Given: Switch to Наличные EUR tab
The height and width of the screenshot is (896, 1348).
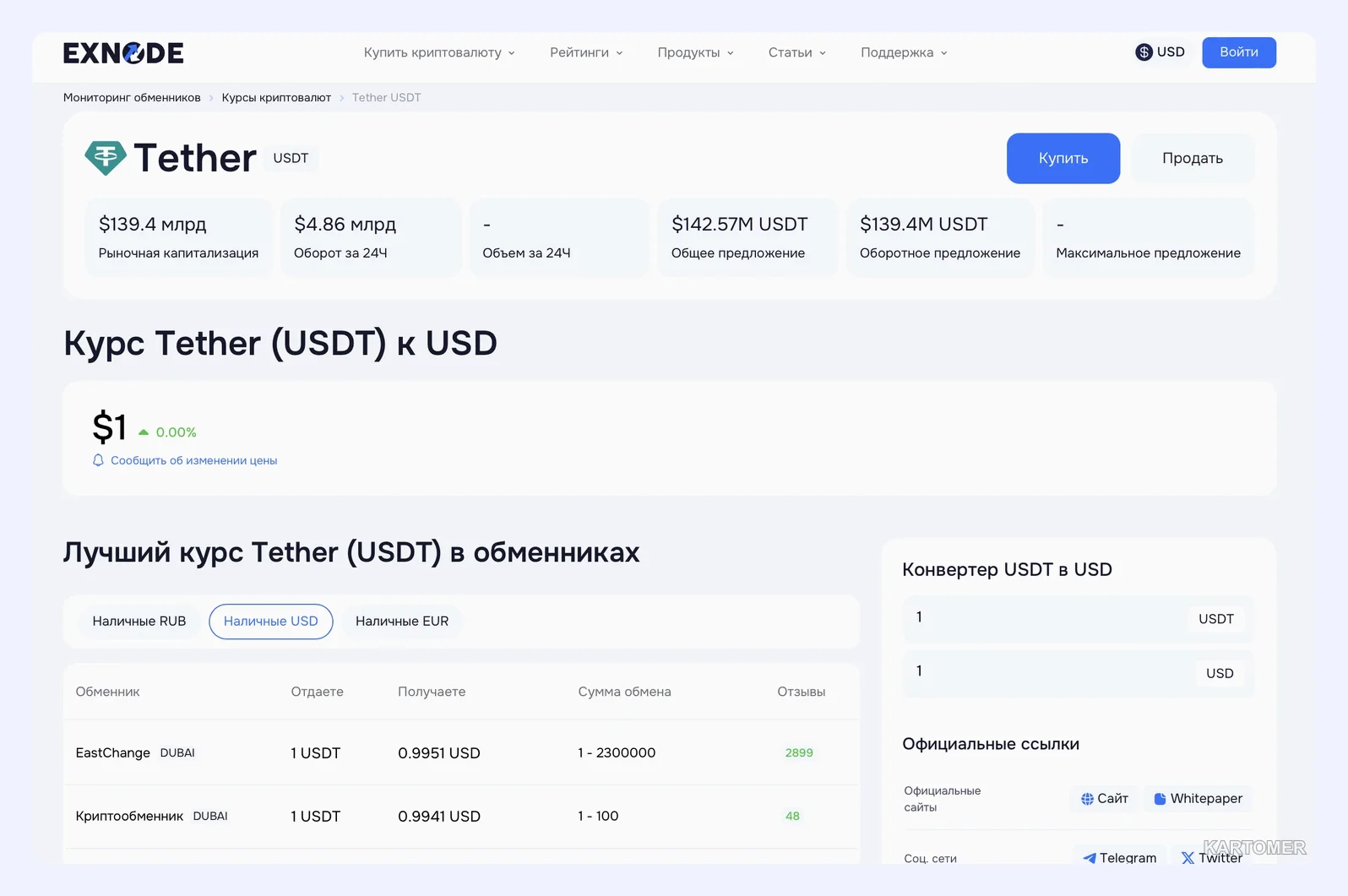Looking at the screenshot, I should click(x=402, y=622).
